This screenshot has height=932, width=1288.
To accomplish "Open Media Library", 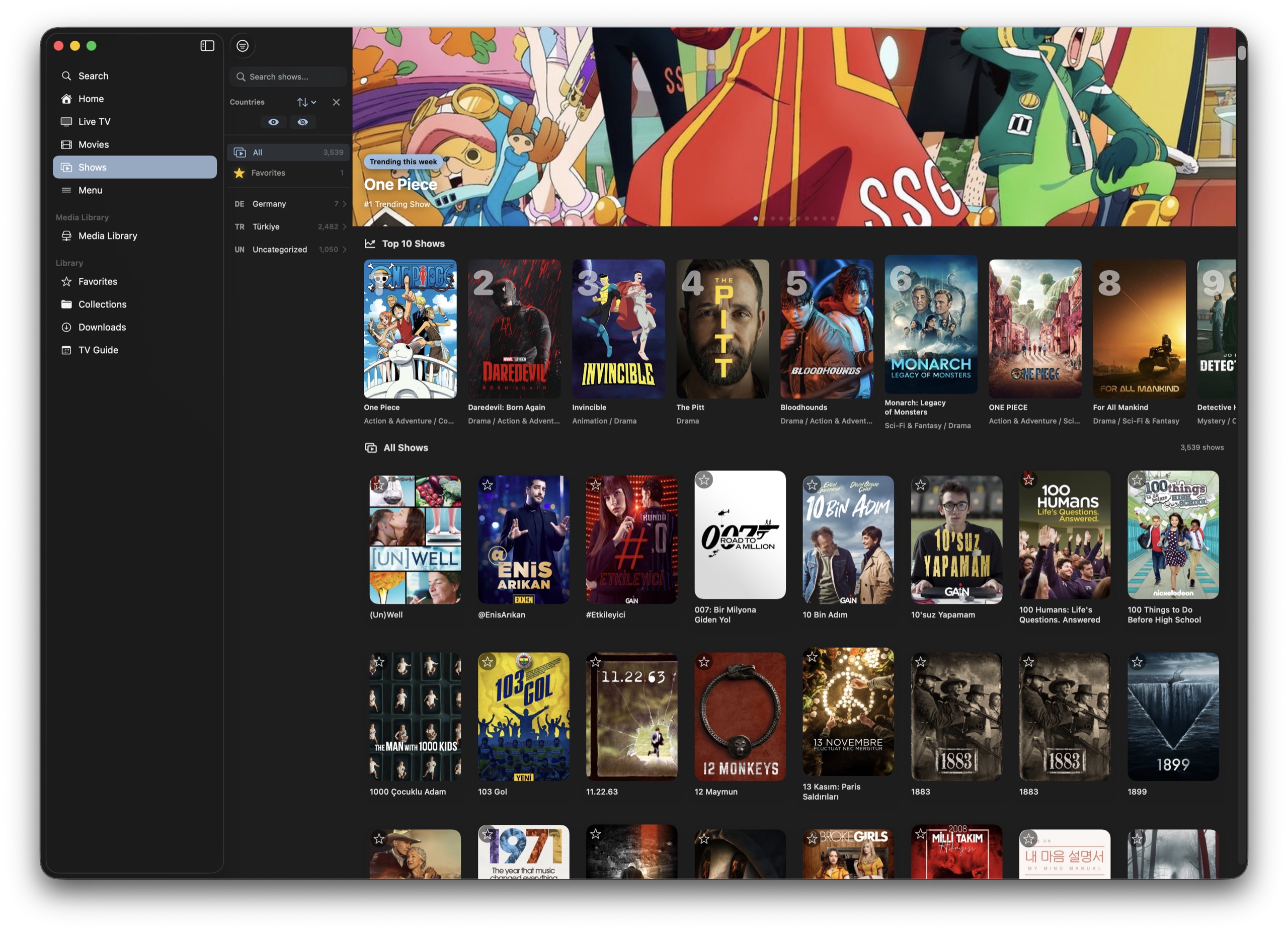I will click(135, 236).
